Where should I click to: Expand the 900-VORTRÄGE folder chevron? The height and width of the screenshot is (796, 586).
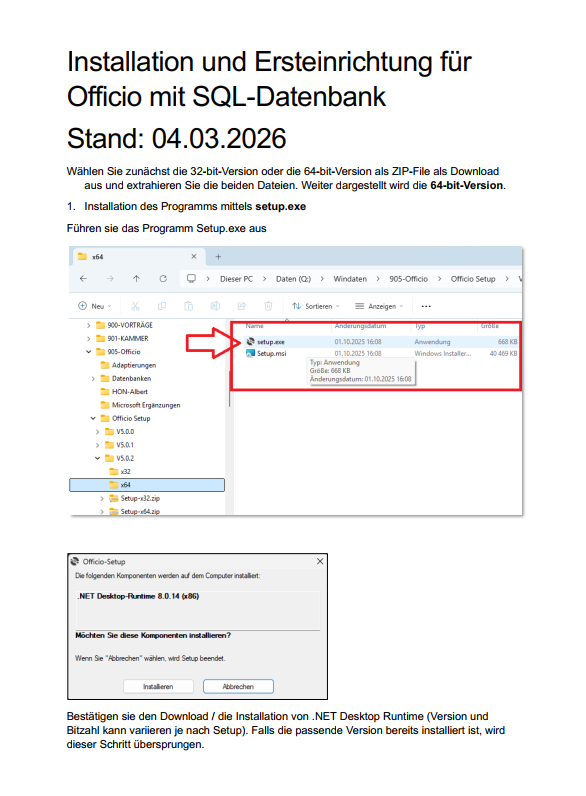pos(88,325)
